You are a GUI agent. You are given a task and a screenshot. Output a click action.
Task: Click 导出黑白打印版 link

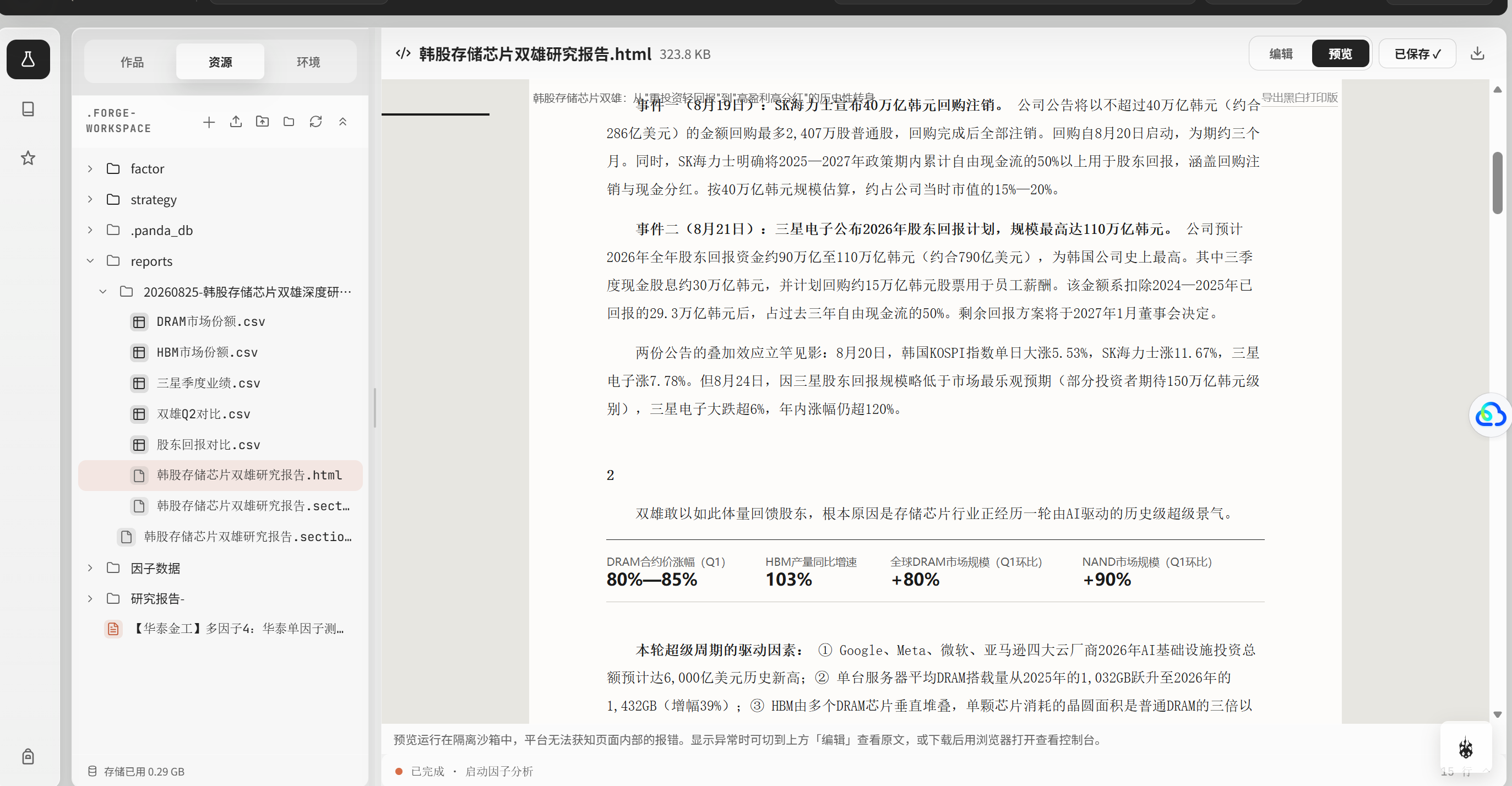click(x=1299, y=97)
